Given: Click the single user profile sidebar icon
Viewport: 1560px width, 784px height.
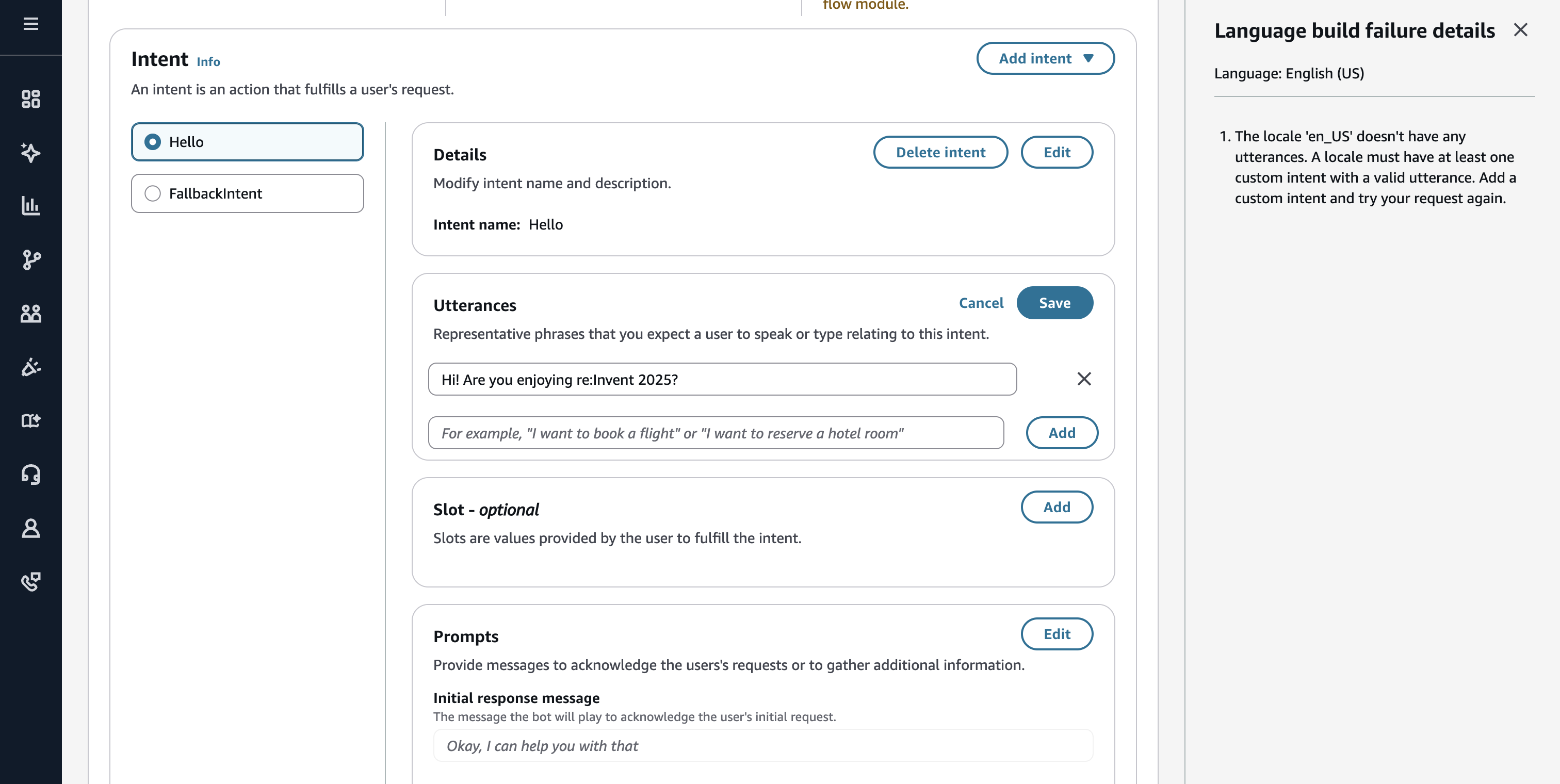Looking at the screenshot, I should click(30, 528).
